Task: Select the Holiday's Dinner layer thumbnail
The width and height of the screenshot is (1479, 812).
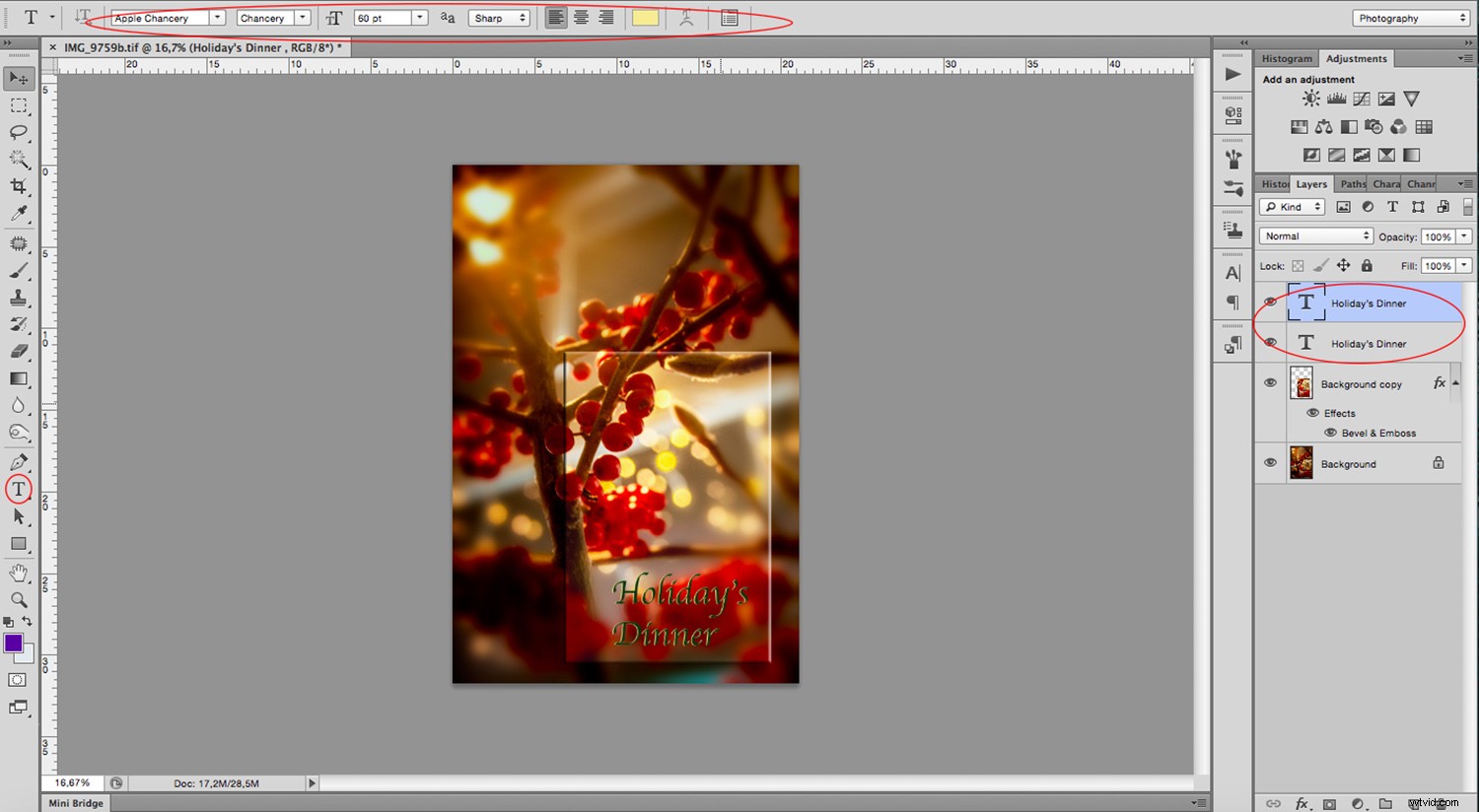Action: [1306, 302]
